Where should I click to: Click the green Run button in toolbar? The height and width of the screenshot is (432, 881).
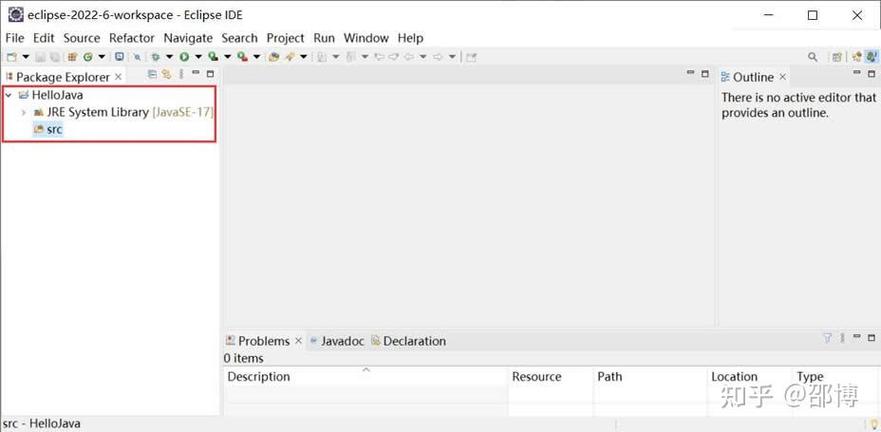184,57
